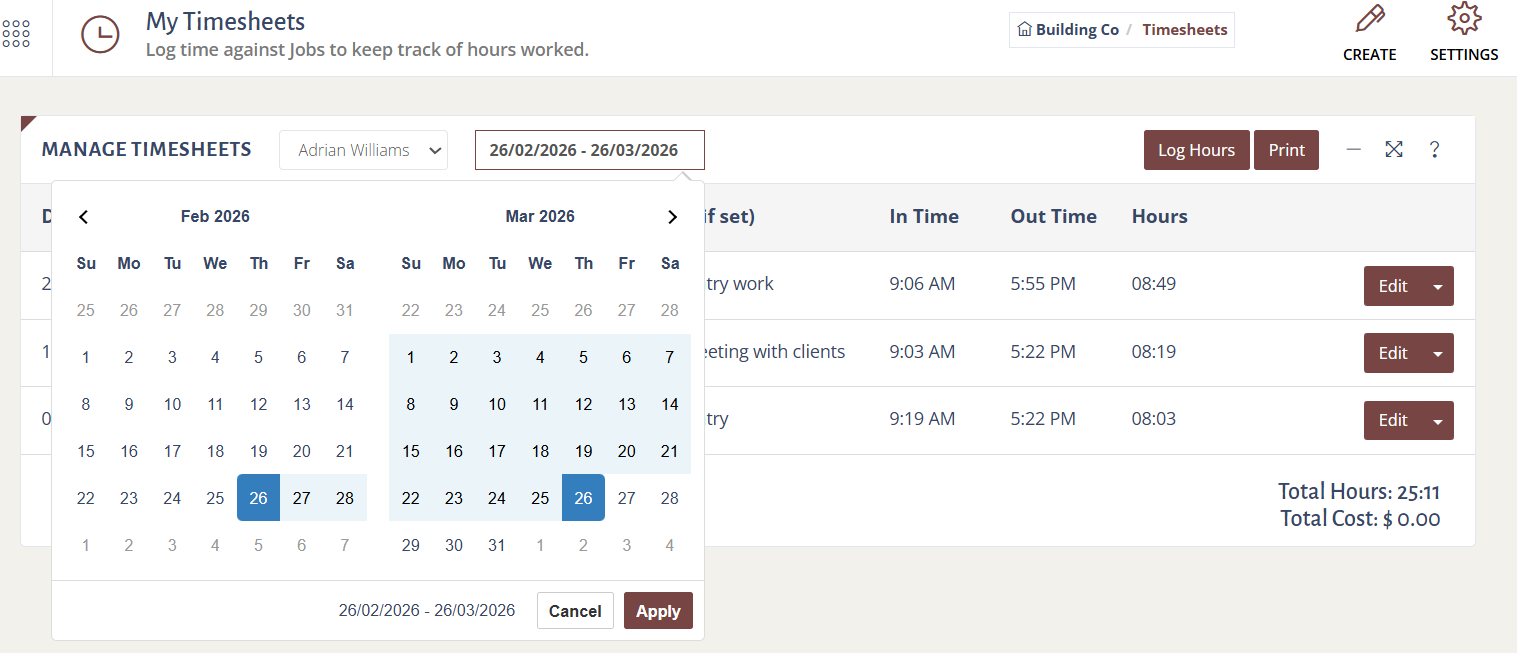Click the My Timesheets clock icon

100,35
